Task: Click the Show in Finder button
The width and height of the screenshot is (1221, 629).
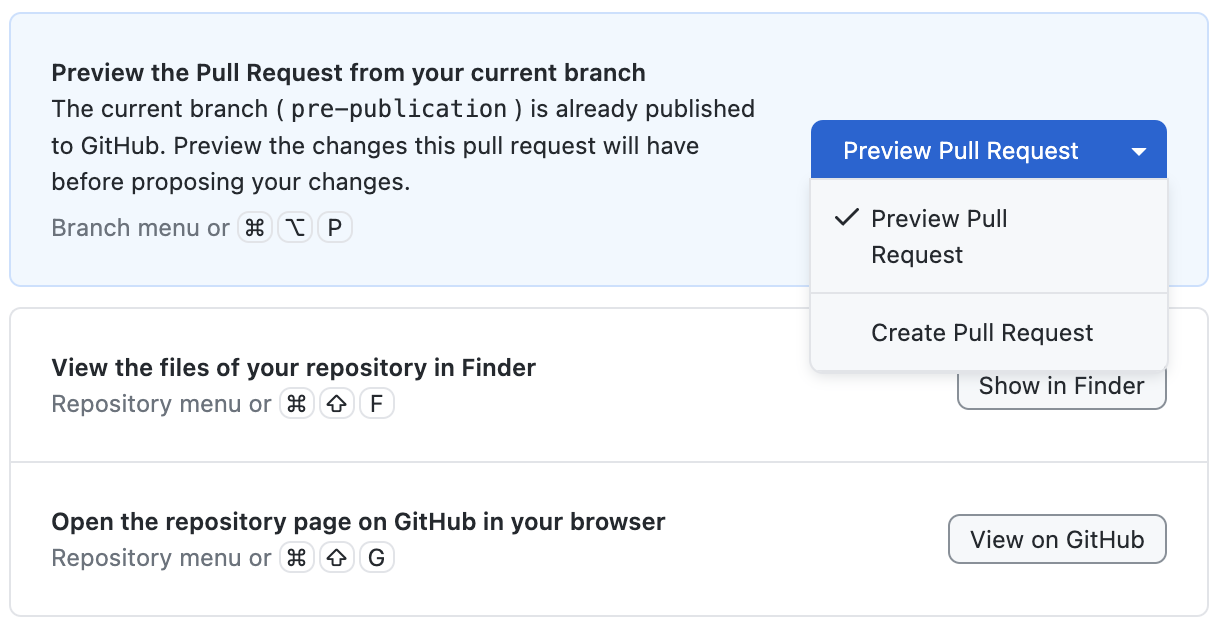Action: tap(1061, 386)
